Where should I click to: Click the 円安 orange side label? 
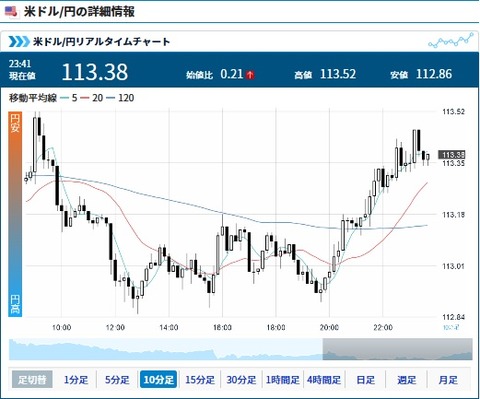[x=15, y=123]
